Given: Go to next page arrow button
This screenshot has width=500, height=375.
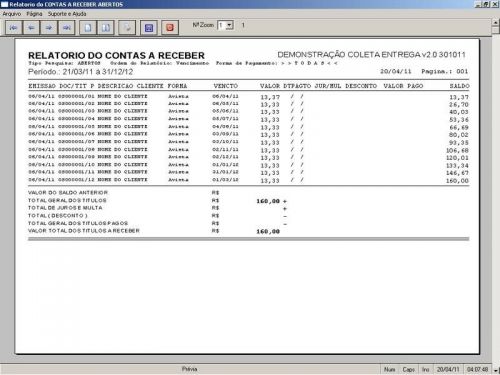Looking at the screenshot, I should tap(49, 27).
